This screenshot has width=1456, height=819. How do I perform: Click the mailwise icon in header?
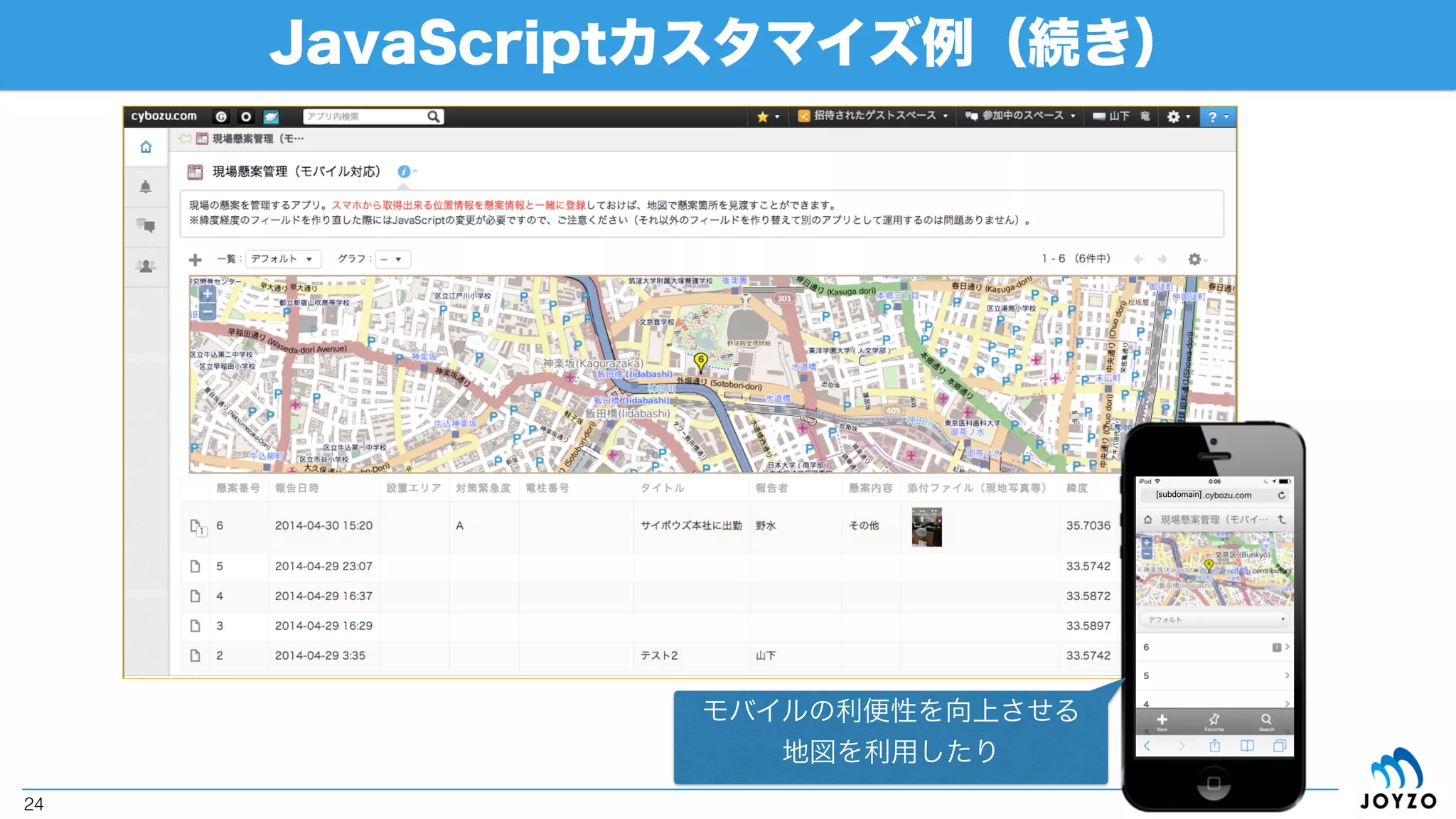271,117
